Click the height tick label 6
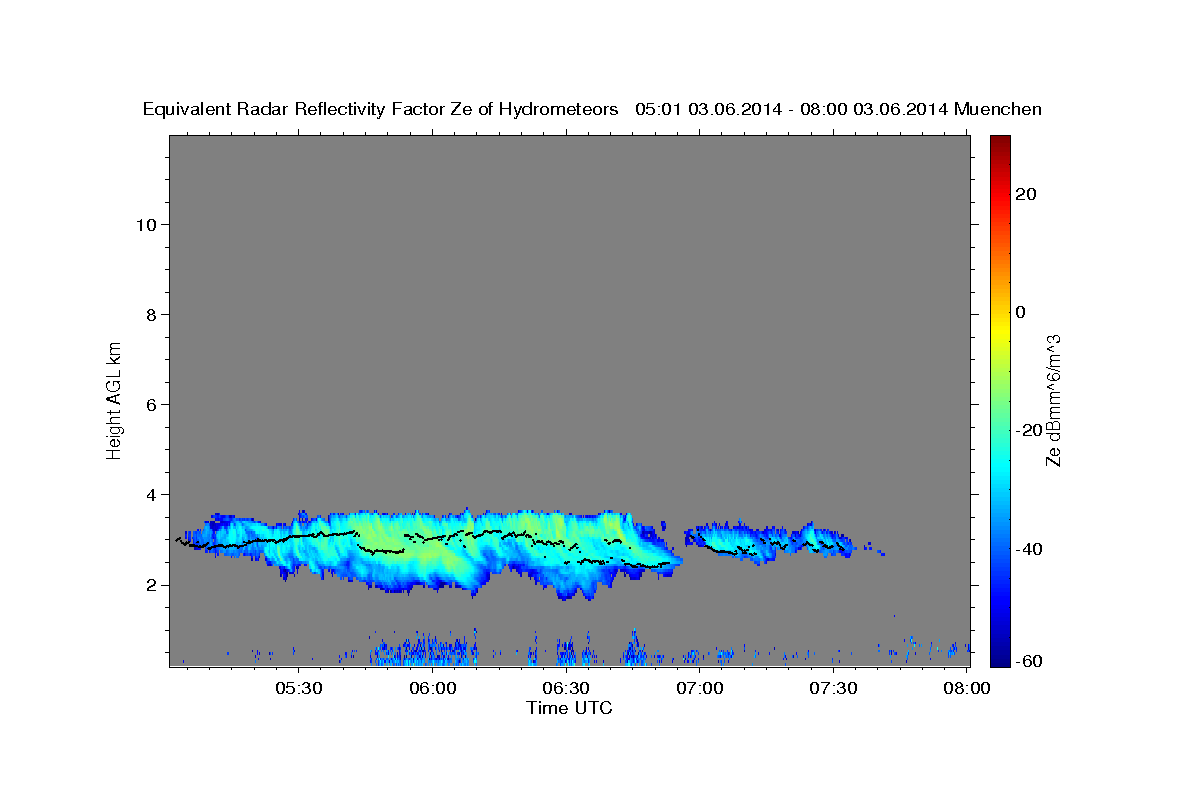Image resolution: width=1200 pixels, height=800 pixels. coord(152,404)
